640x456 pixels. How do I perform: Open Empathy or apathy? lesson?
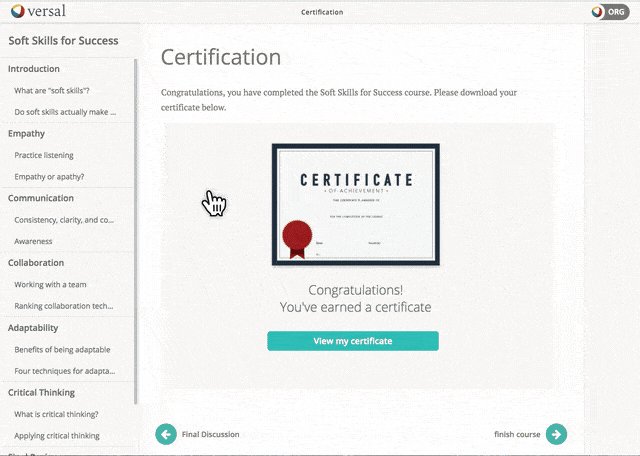[49, 177]
